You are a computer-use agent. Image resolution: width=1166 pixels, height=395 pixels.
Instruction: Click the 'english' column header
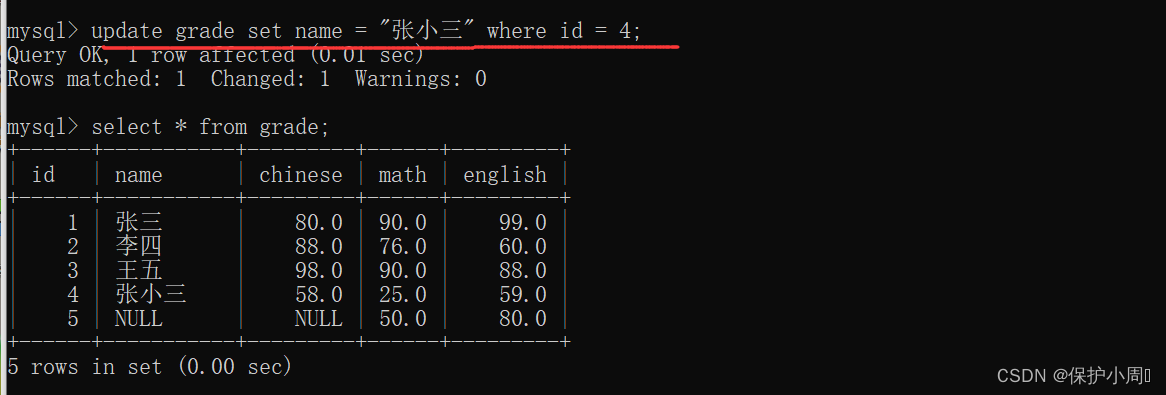pyautogui.click(x=505, y=176)
